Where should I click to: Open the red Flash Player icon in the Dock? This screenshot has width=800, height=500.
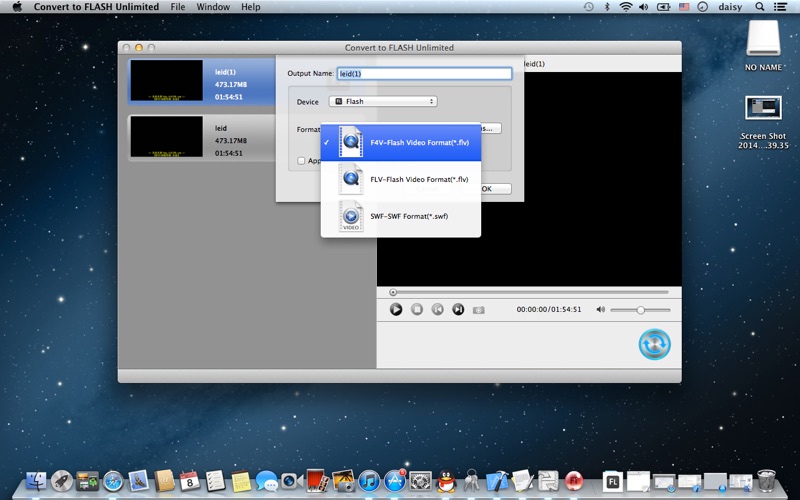tap(574, 481)
